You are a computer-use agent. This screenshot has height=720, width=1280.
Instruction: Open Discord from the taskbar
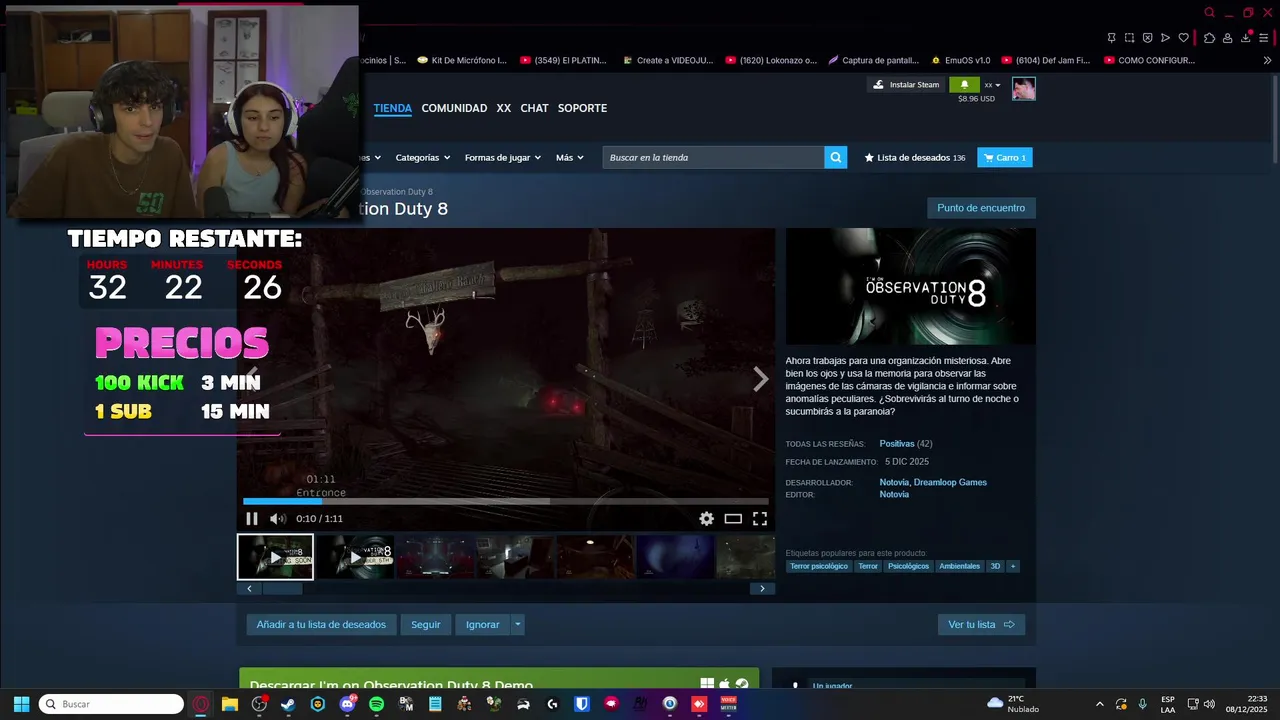tap(347, 704)
